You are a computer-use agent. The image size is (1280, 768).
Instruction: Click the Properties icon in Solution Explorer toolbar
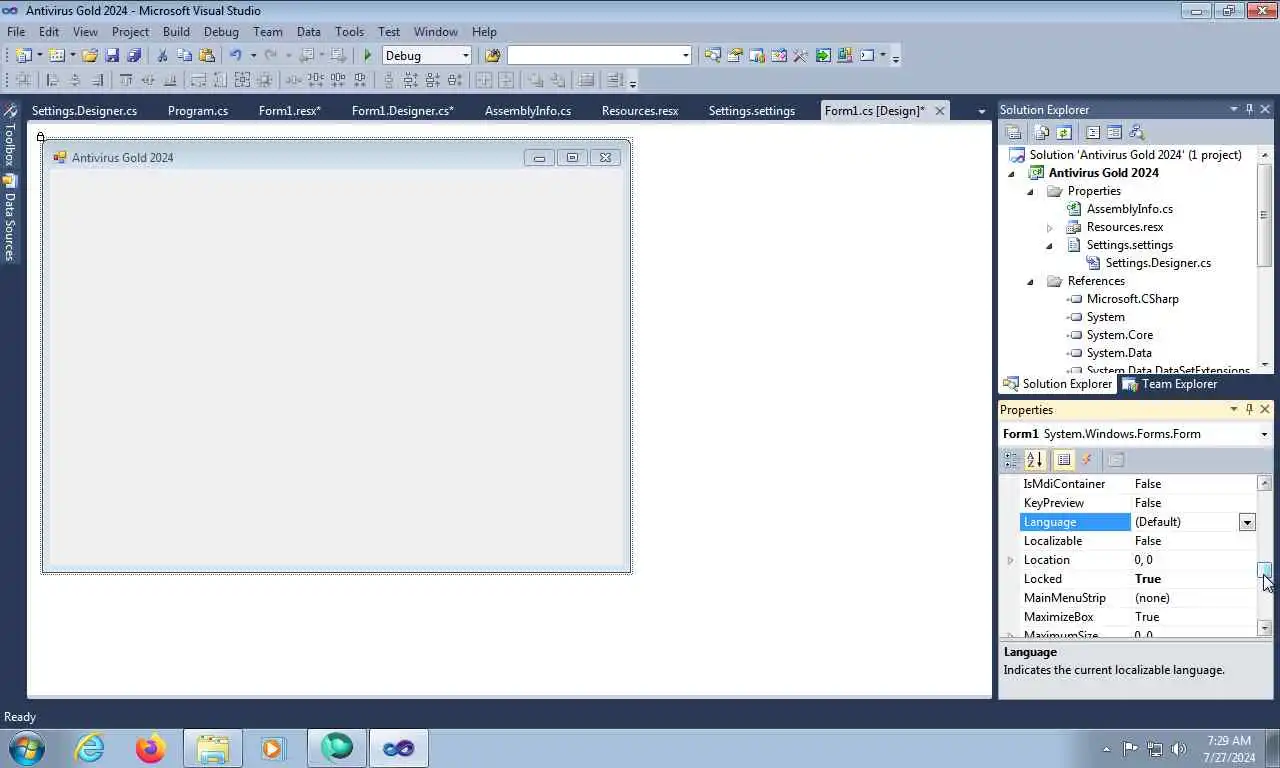[1013, 132]
